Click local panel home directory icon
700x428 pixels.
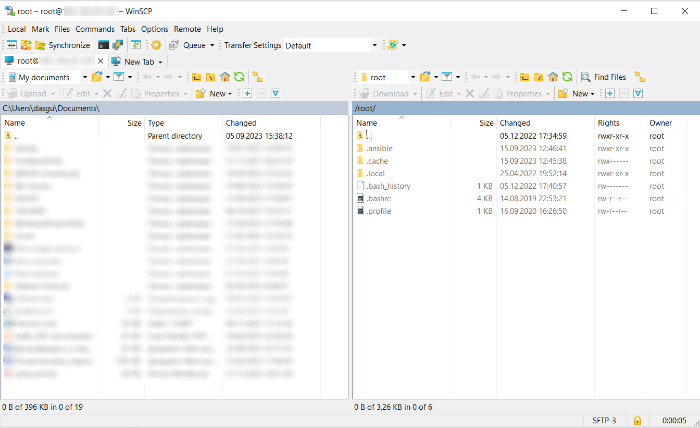point(225,77)
